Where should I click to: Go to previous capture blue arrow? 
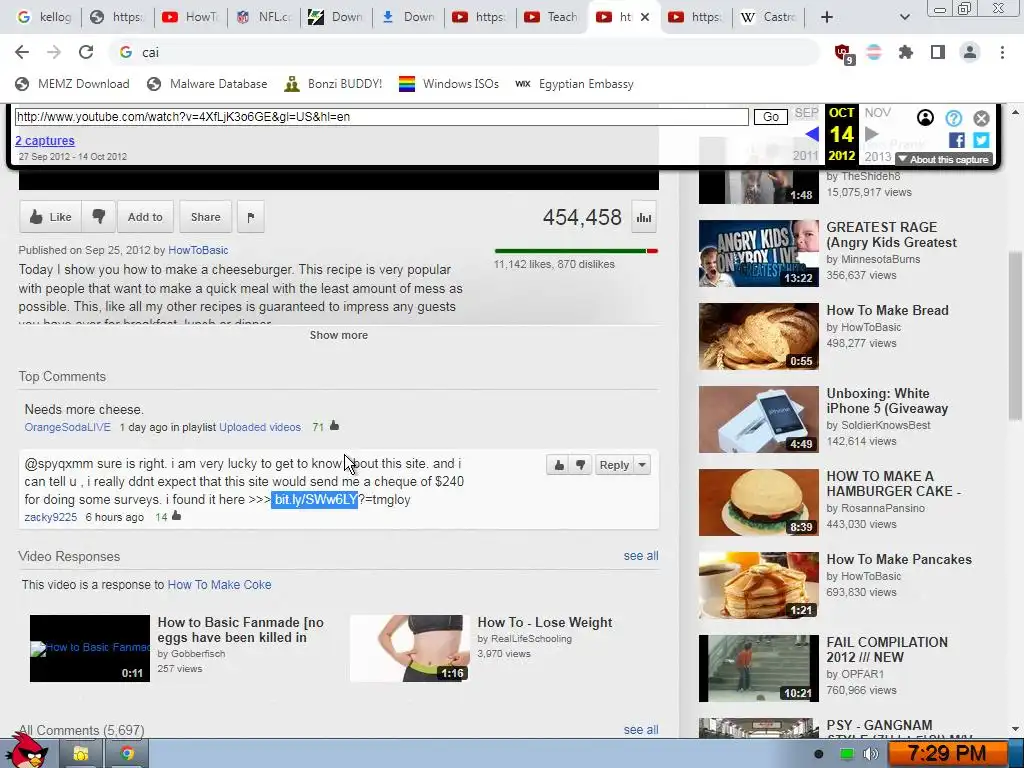point(812,134)
